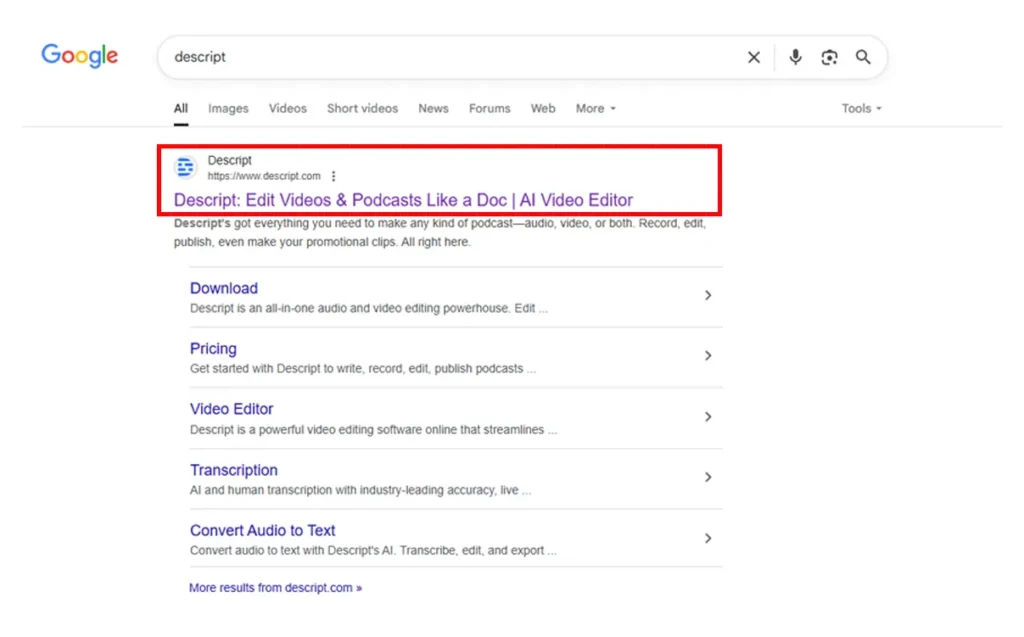This screenshot has height=637, width=1024.
Task: Expand the Video Editor row chevron
Action: (708, 417)
